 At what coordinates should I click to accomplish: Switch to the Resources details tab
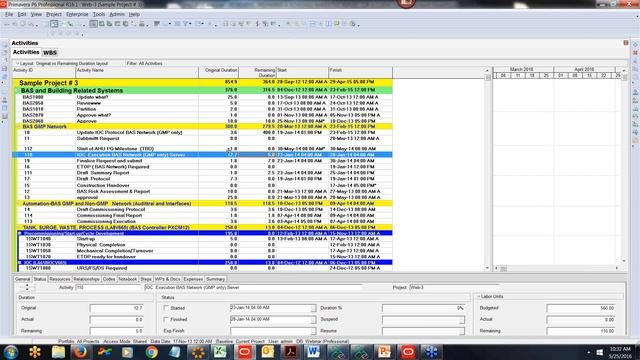pyautogui.click(x=60, y=279)
